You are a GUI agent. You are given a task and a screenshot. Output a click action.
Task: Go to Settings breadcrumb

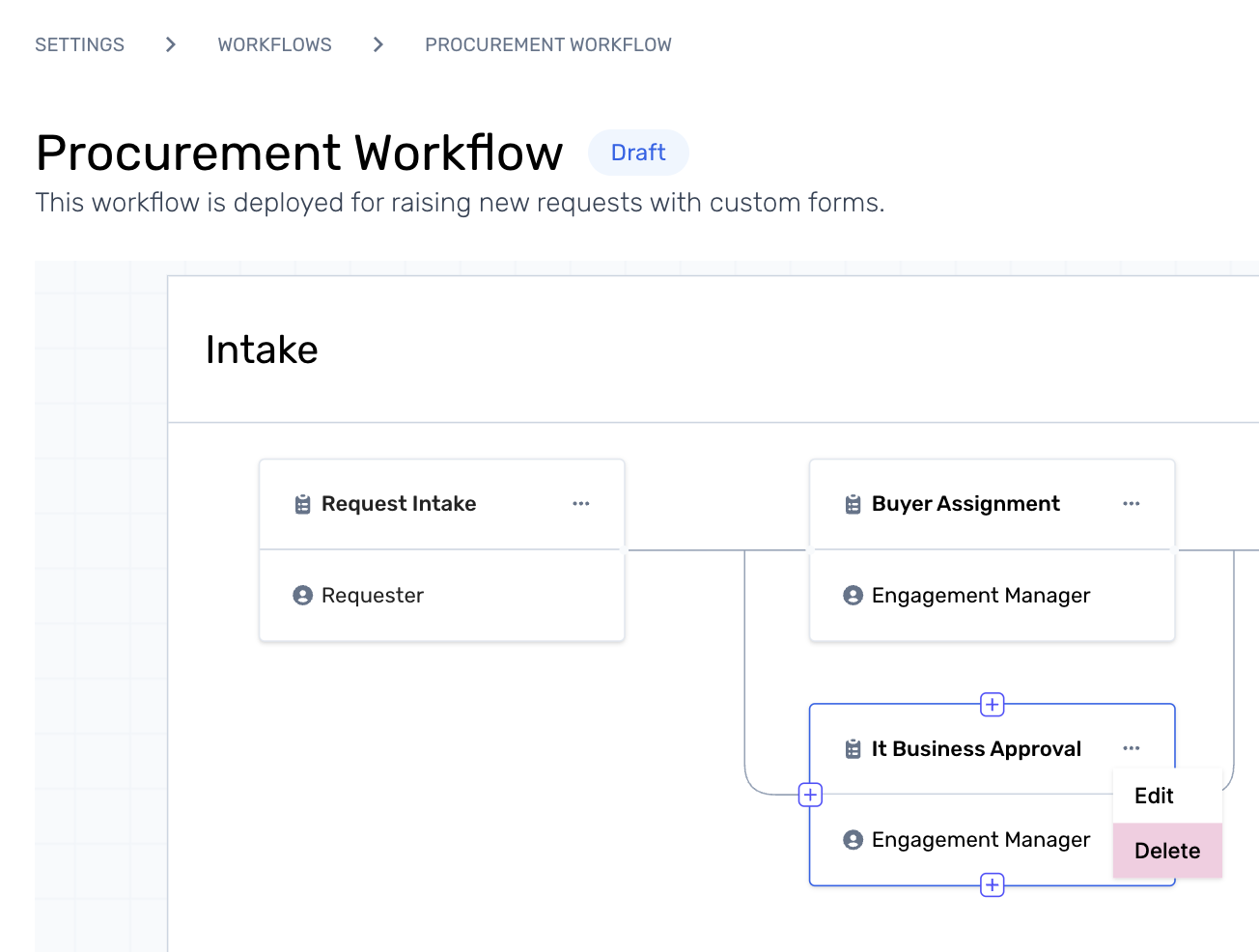80,45
